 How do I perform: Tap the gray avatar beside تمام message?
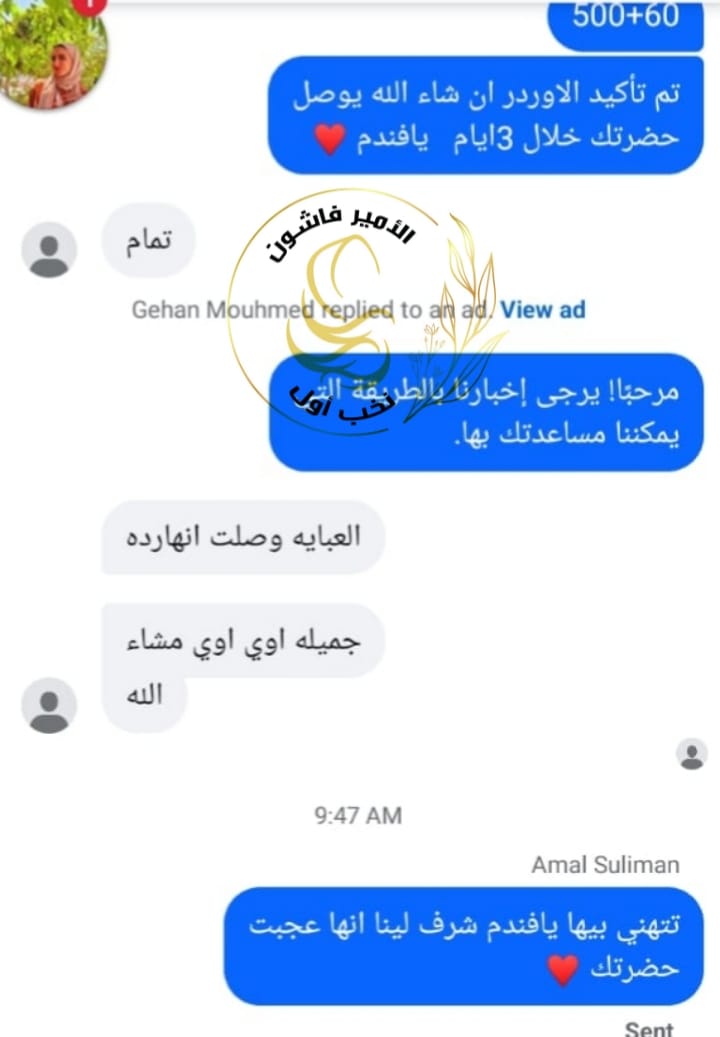coord(49,249)
